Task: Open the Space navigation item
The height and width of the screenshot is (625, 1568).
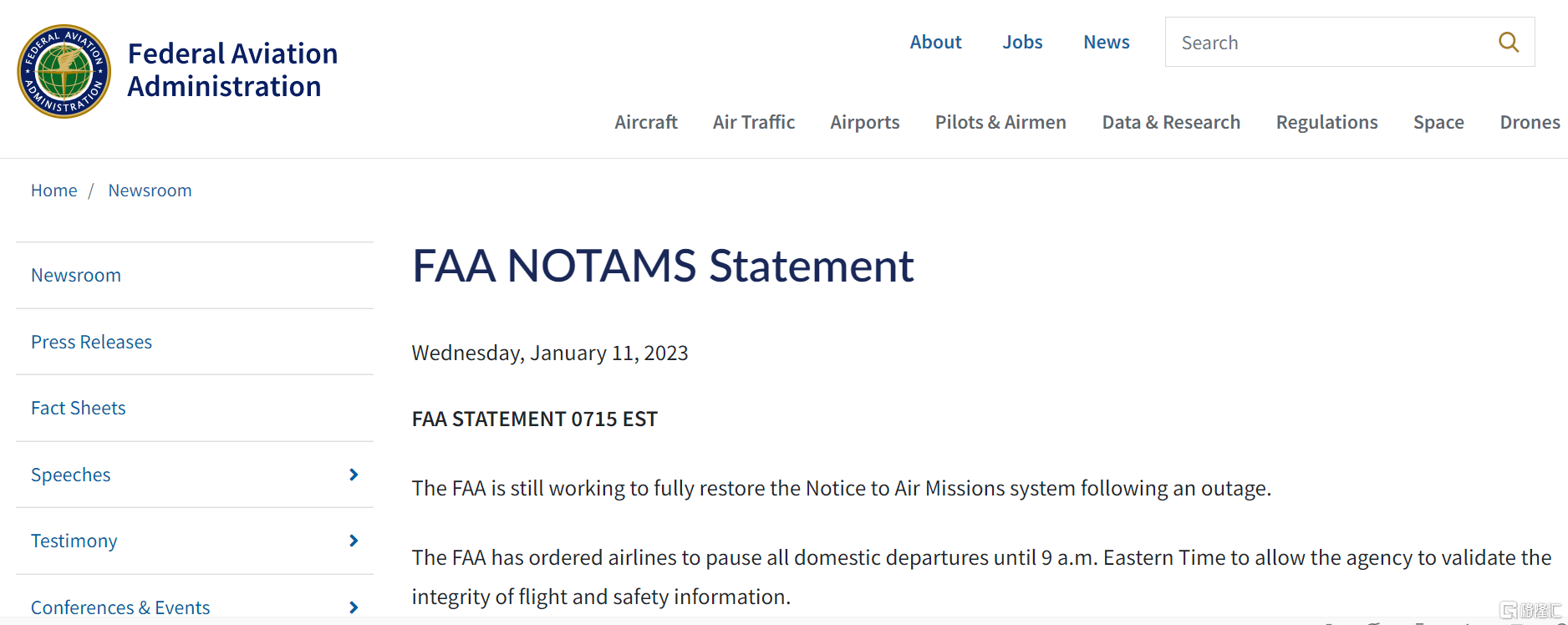Action: 1438,122
